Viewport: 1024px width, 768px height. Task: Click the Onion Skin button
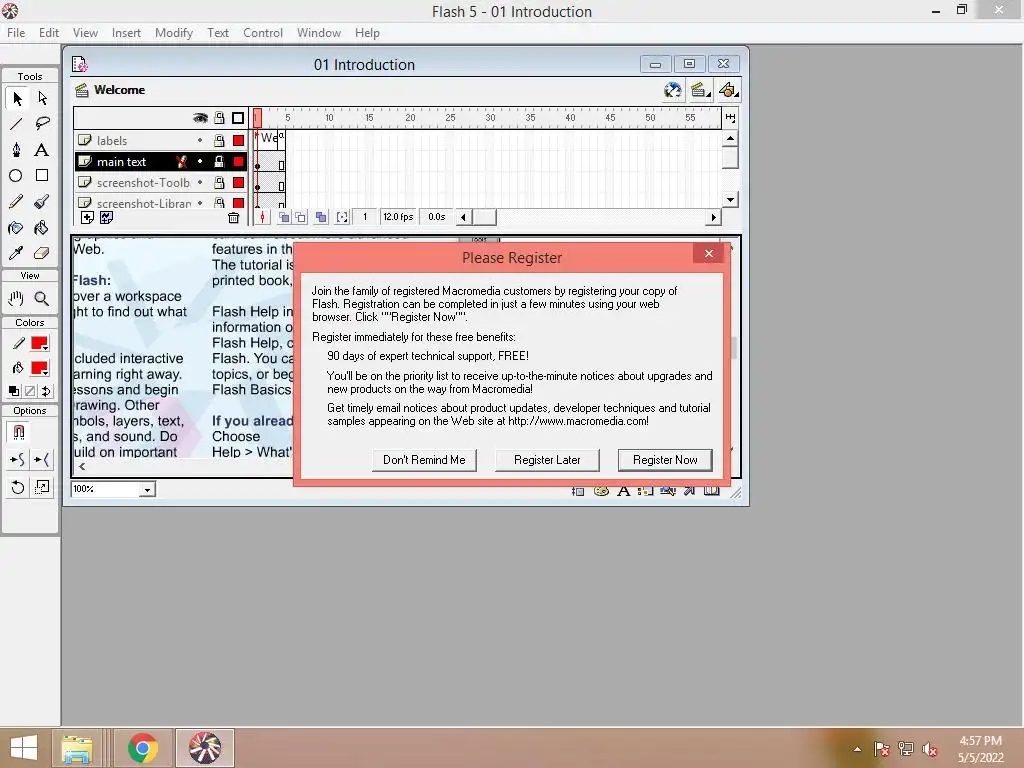pyautogui.click(x=284, y=217)
